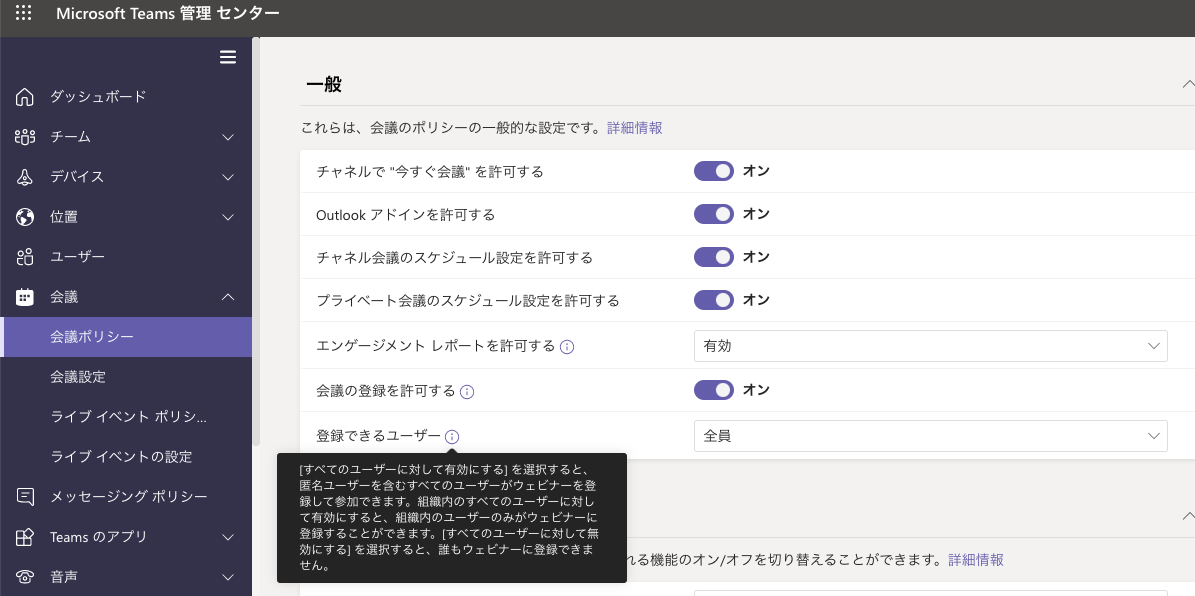Viewport: 1195px width, 596px height.
Task: Collapse 会議 menu chevron
Action: point(228,297)
